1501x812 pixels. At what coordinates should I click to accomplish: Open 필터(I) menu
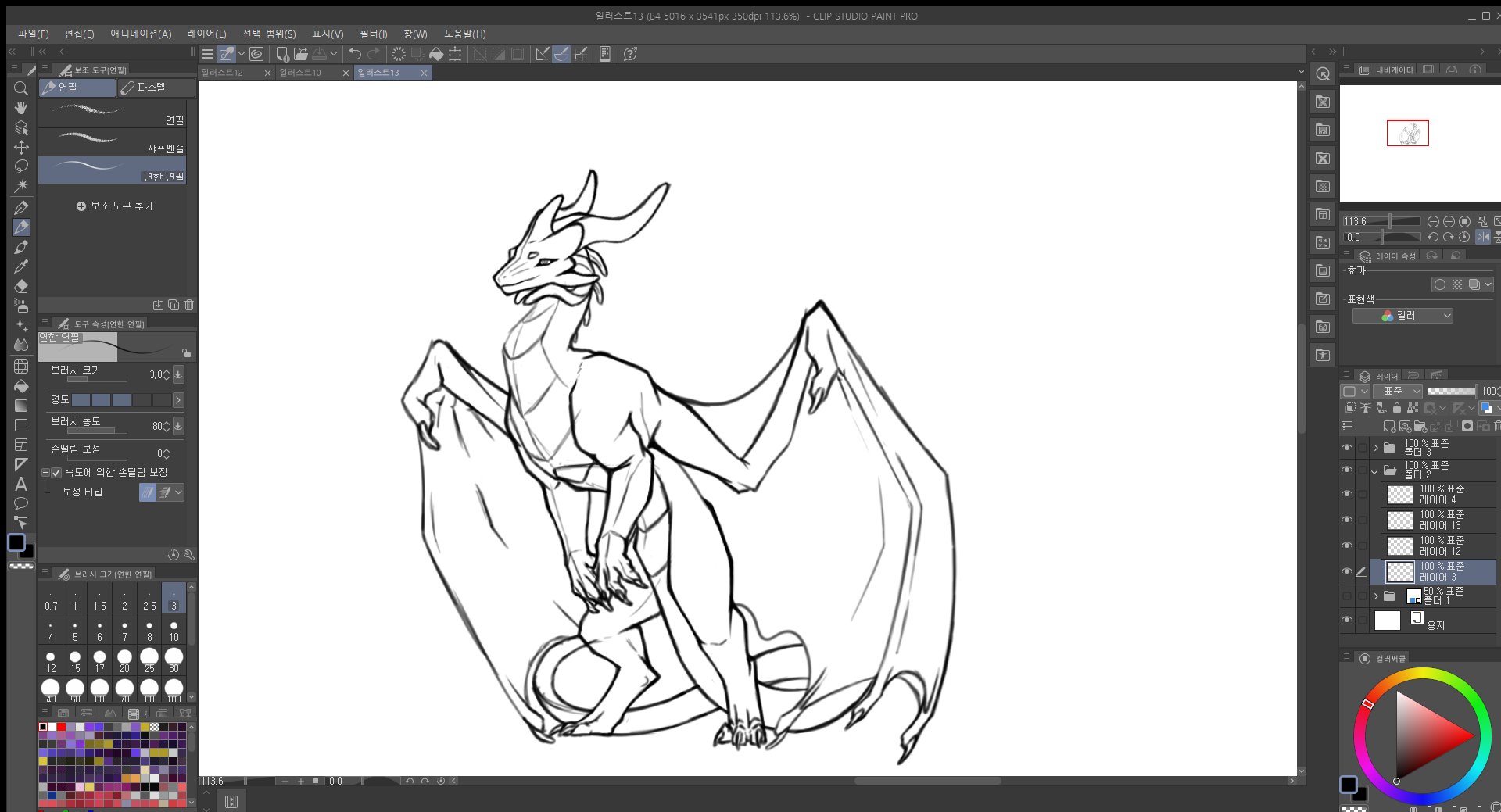(373, 34)
